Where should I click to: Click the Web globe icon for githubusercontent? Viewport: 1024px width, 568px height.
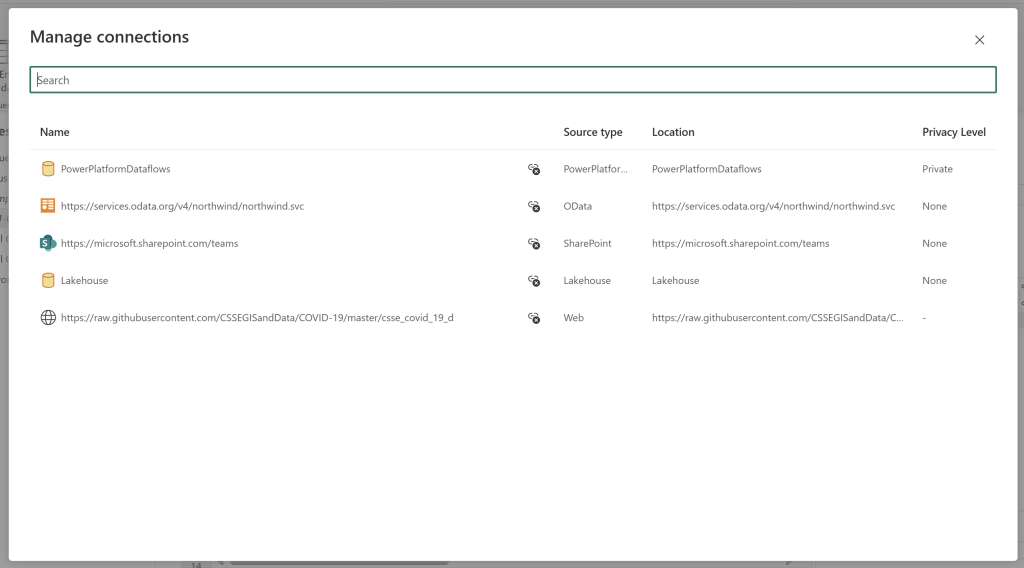pyautogui.click(x=48, y=318)
